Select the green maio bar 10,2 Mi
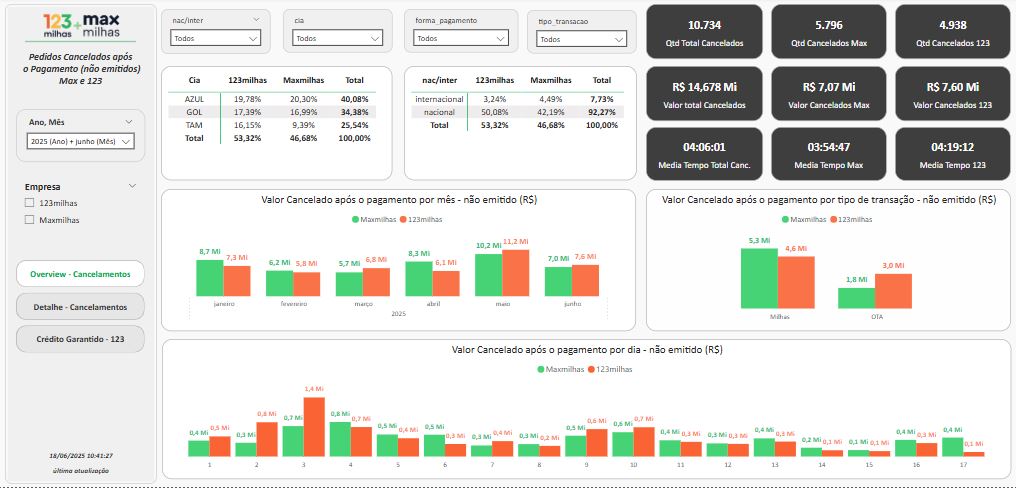The image size is (1016, 488). (x=489, y=275)
